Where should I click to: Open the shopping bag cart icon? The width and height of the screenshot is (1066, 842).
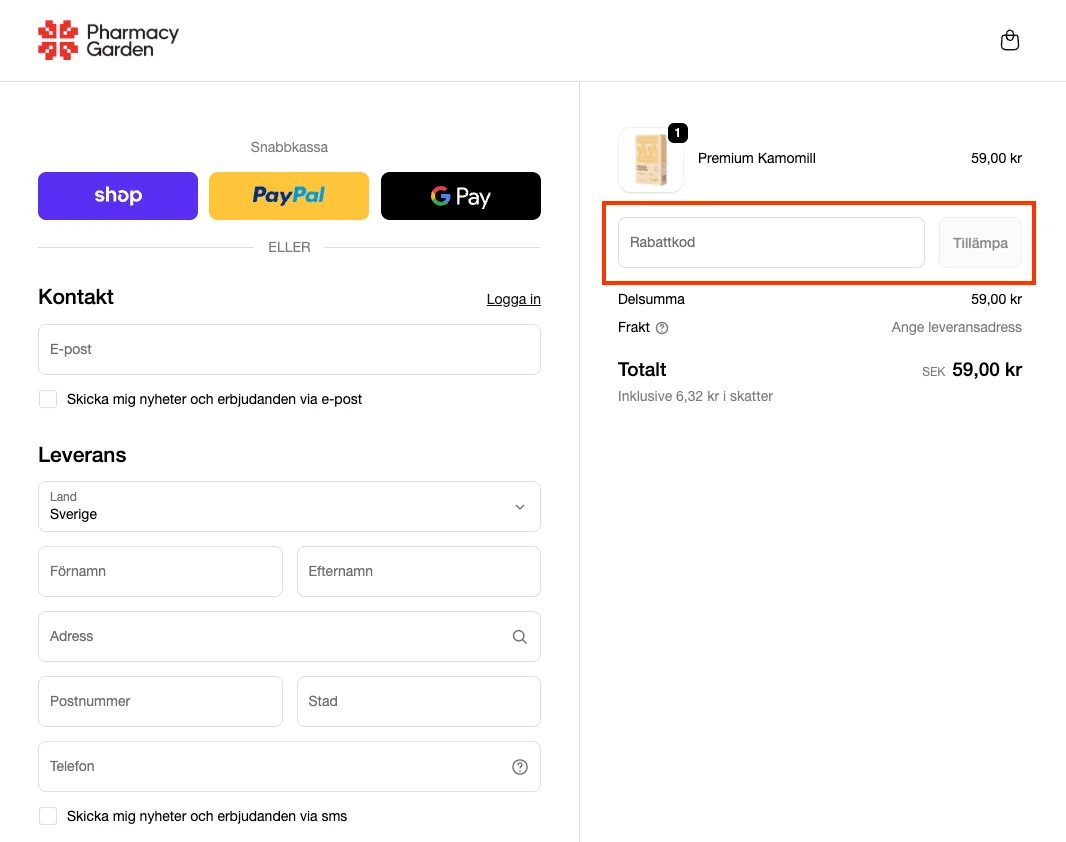1010,41
